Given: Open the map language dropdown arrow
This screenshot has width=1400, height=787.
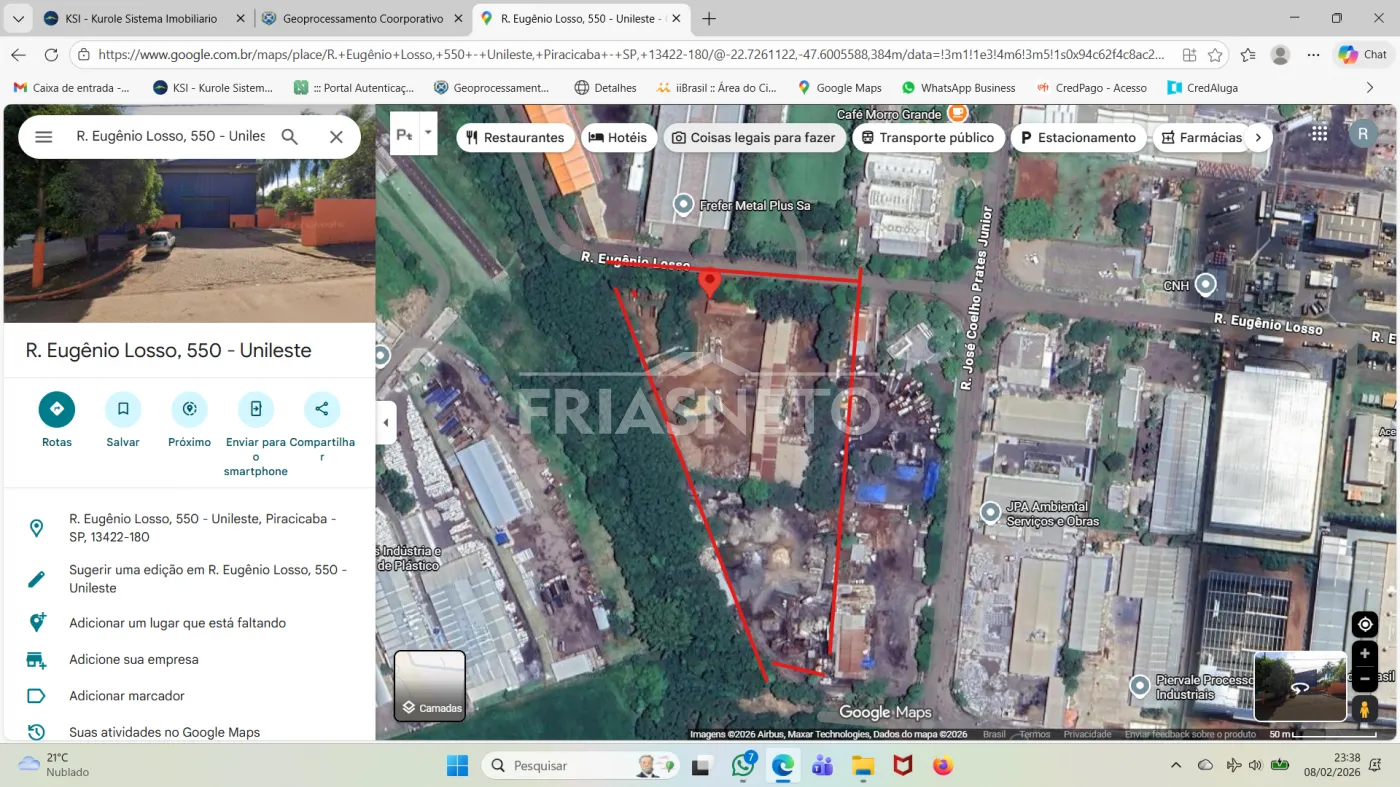Looking at the screenshot, I should point(428,132).
